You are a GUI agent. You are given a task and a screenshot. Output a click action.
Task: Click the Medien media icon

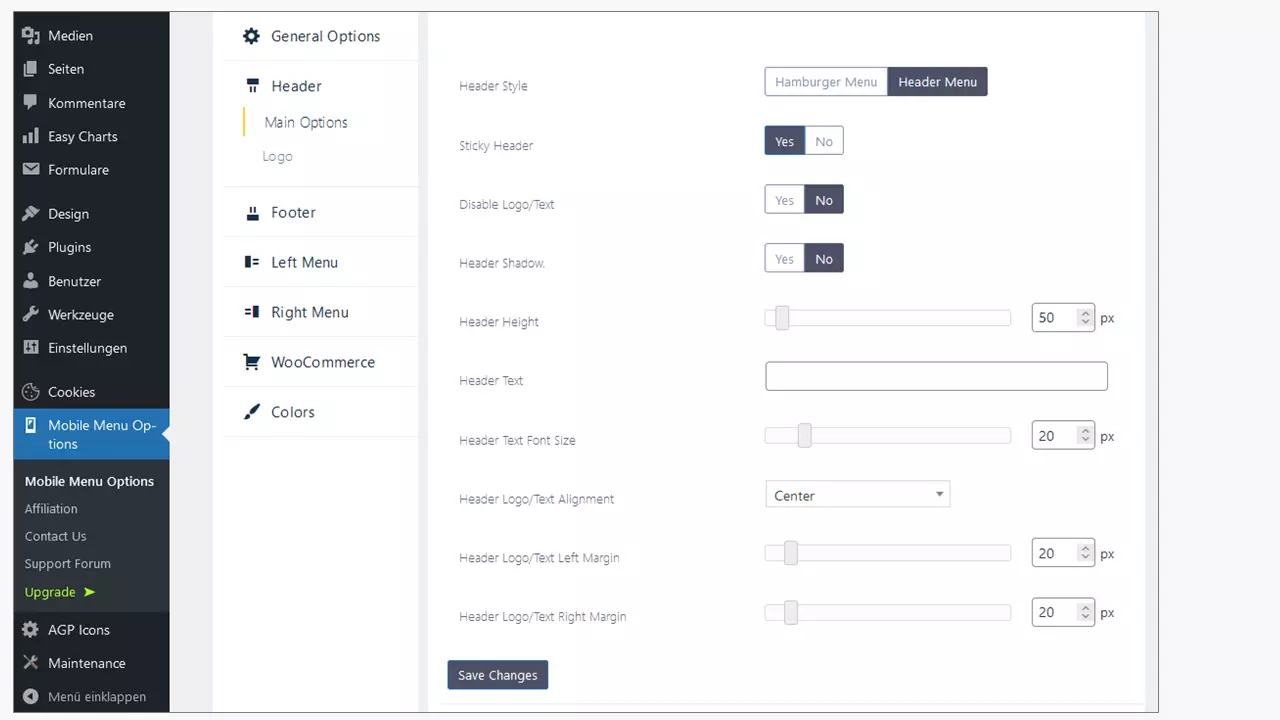point(31,35)
